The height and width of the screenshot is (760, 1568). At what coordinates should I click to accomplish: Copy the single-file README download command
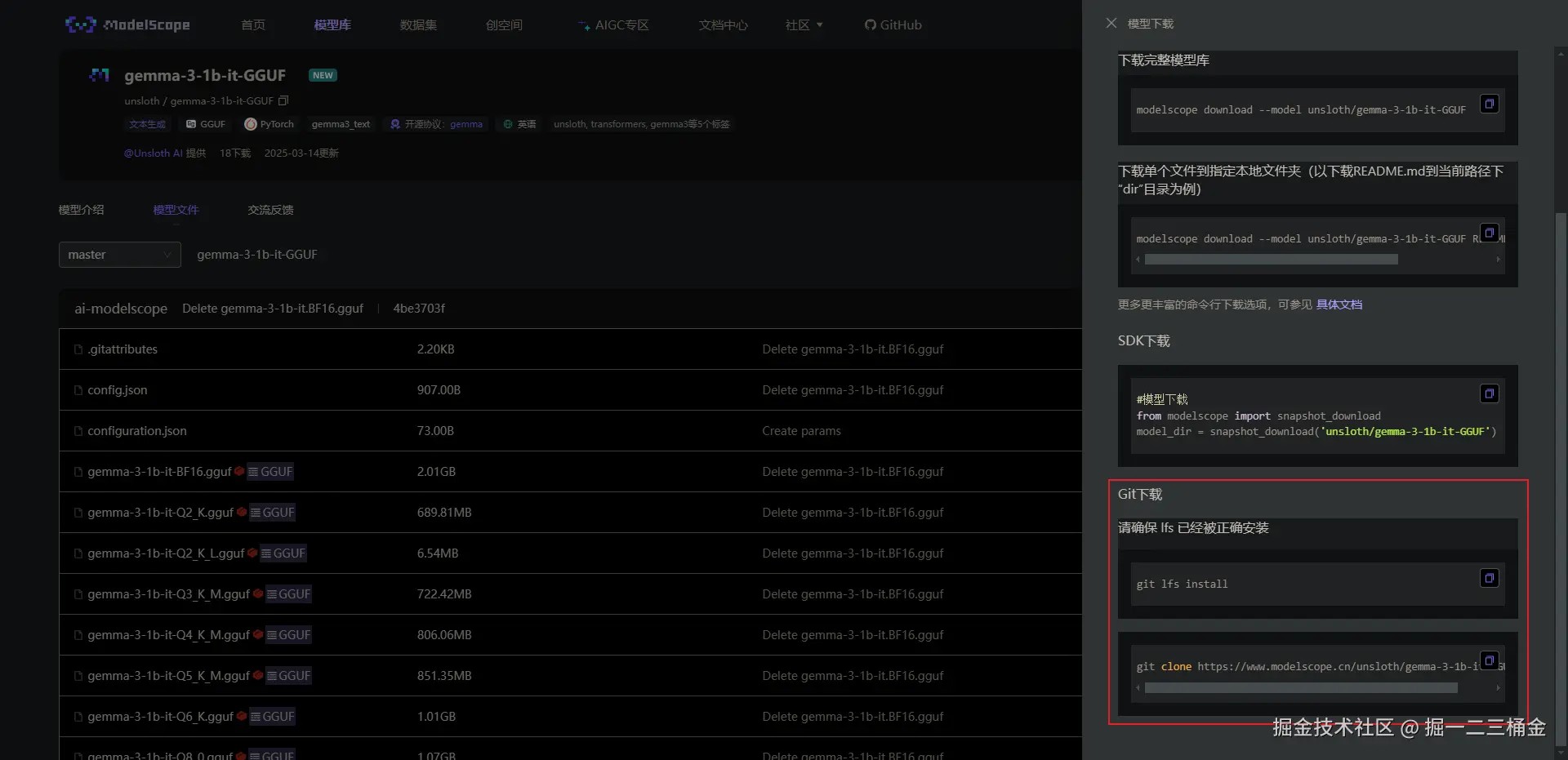(1490, 233)
